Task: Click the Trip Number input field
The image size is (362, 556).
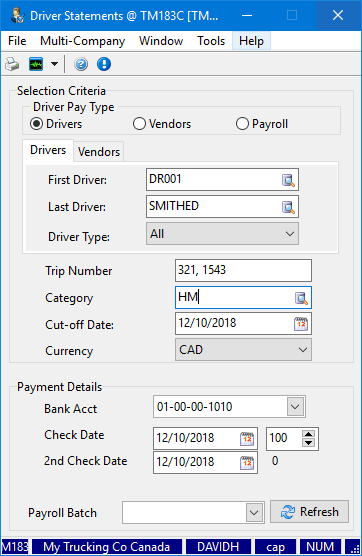Action: [243, 270]
